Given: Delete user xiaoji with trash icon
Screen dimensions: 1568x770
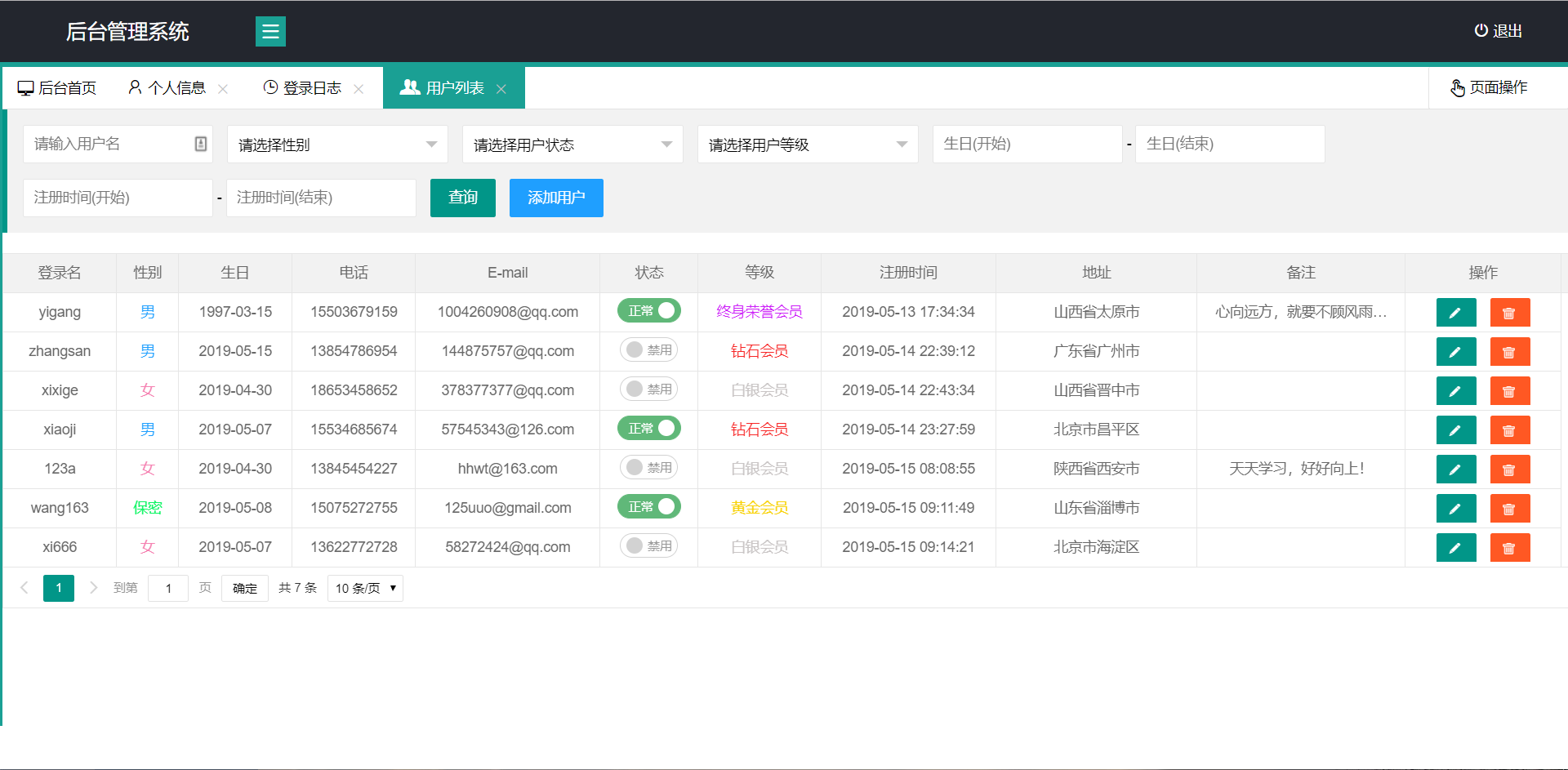Looking at the screenshot, I should click(1510, 430).
